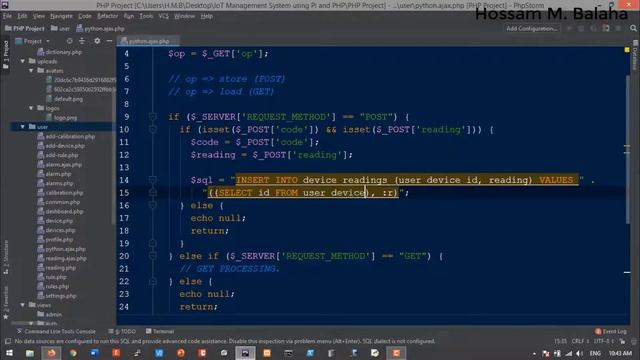640x360 pixels.
Task: Click PHP Project breadcrumb
Action: [24, 29]
